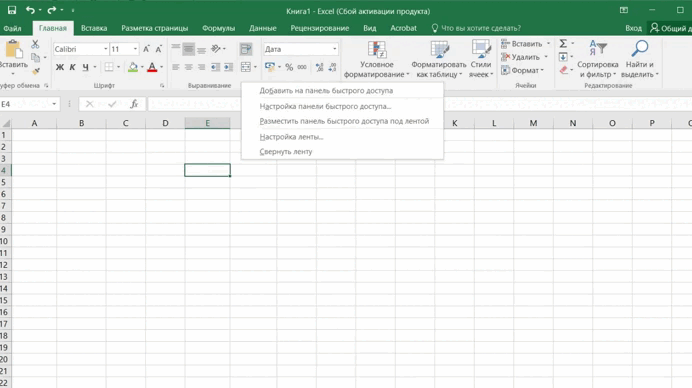Open Условное форматирование dropdown
Screen dimensions: 692x388
[x=376, y=59]
